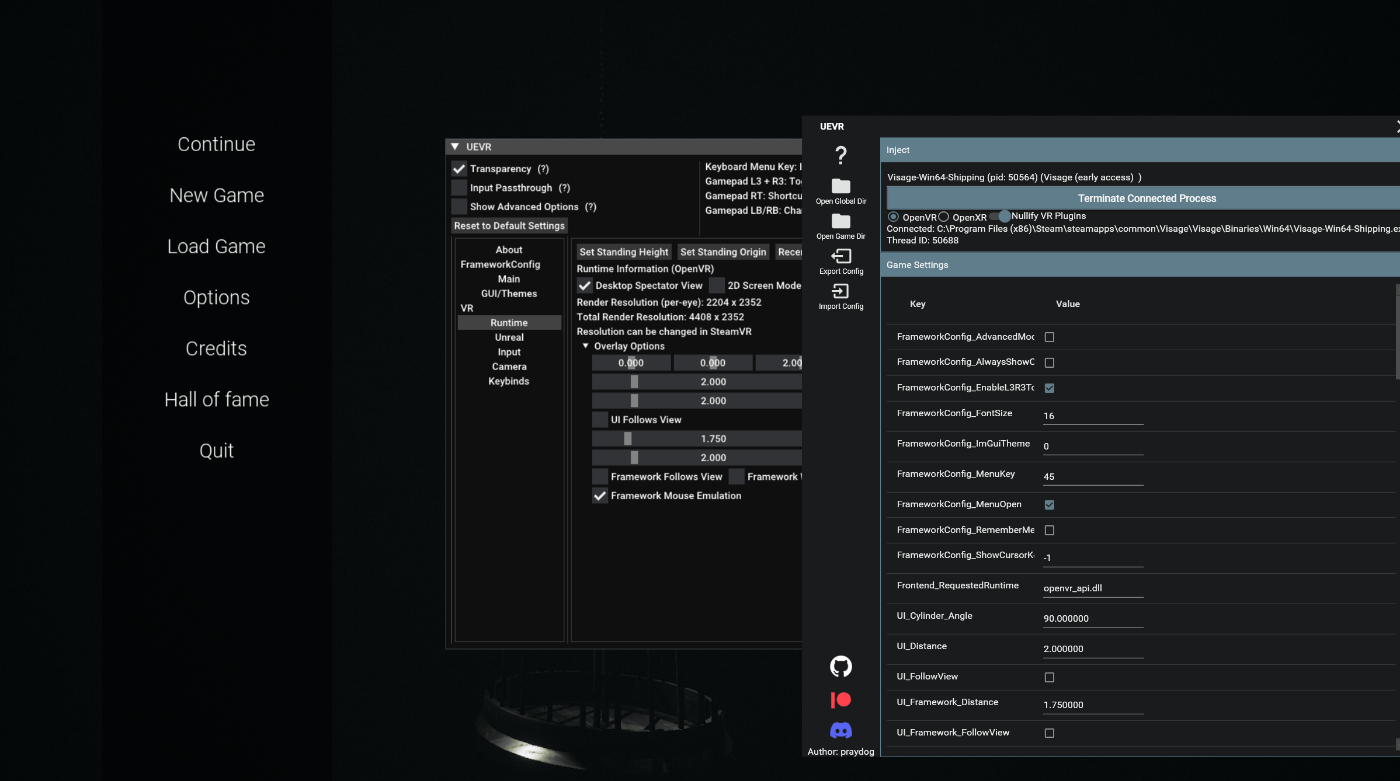Screen dimensions: 1400x781
Task: Select Quit in the game menu
Action: pos(216,450)
